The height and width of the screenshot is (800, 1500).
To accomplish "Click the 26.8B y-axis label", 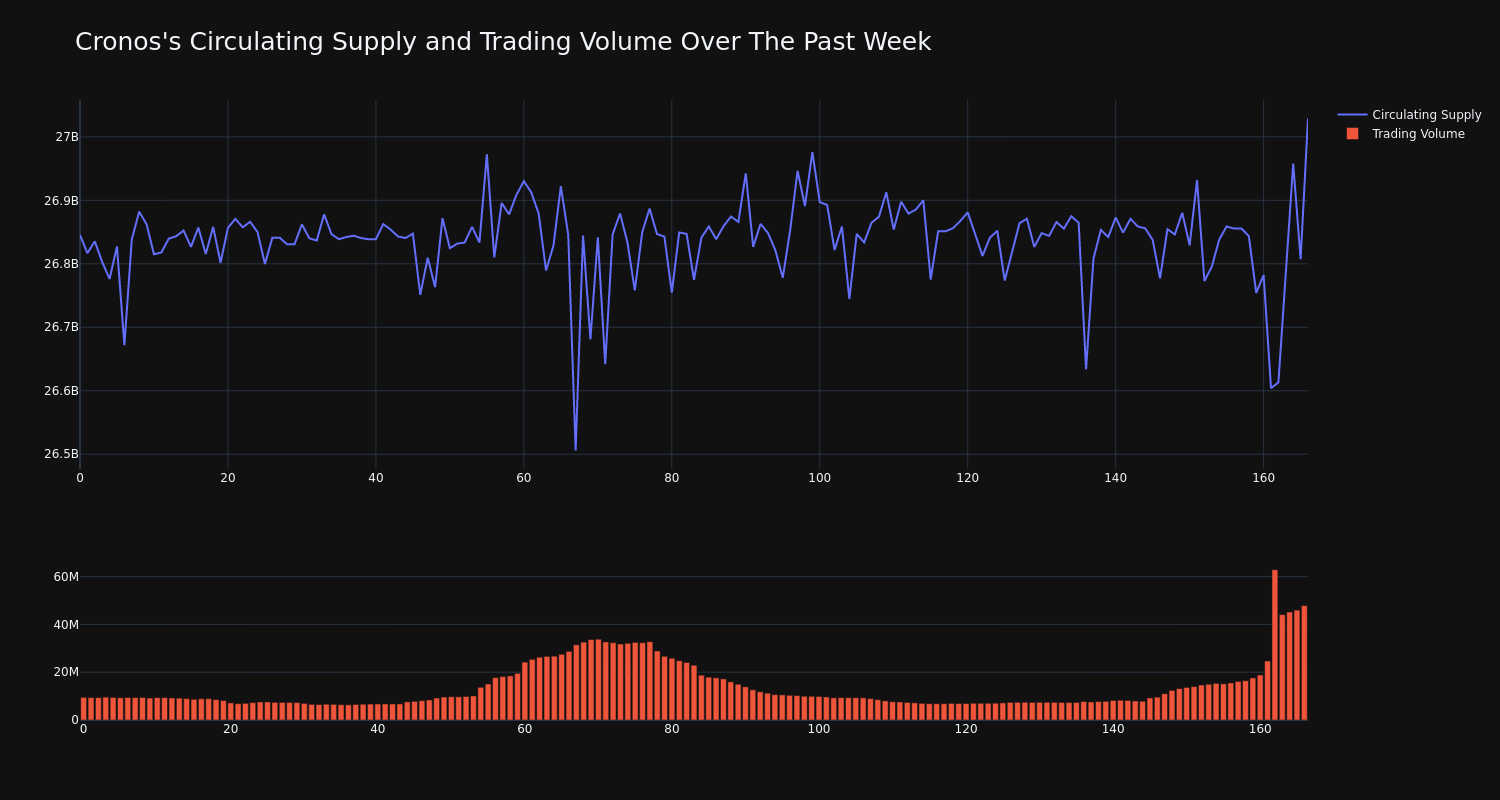I will [x=61, y=264].
